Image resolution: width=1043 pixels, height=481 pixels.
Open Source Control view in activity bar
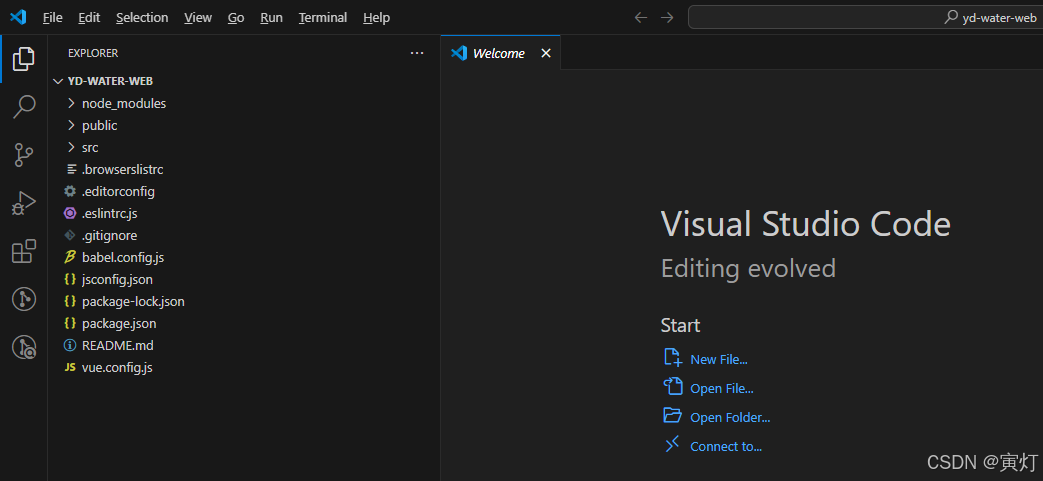pyautogui.click(x=23, y=155)
